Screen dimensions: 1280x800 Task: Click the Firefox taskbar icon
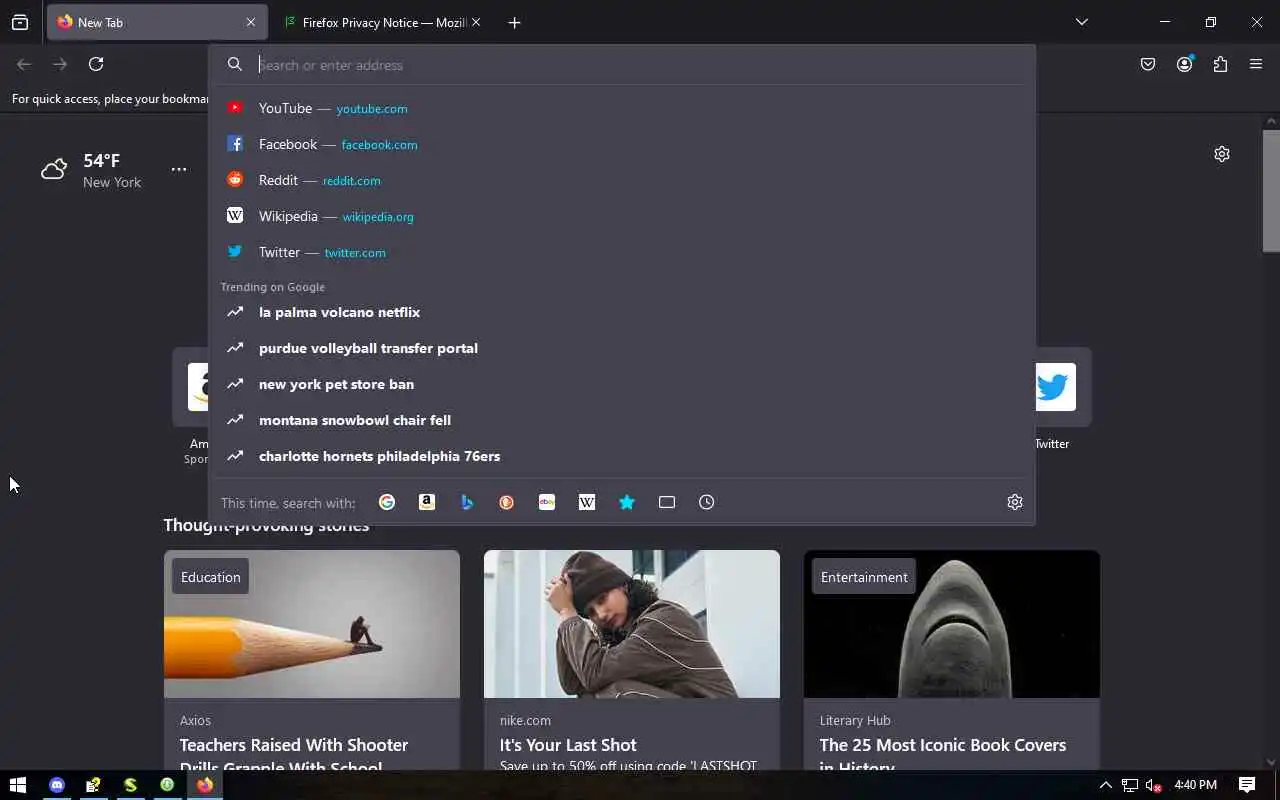click(205, 785)
